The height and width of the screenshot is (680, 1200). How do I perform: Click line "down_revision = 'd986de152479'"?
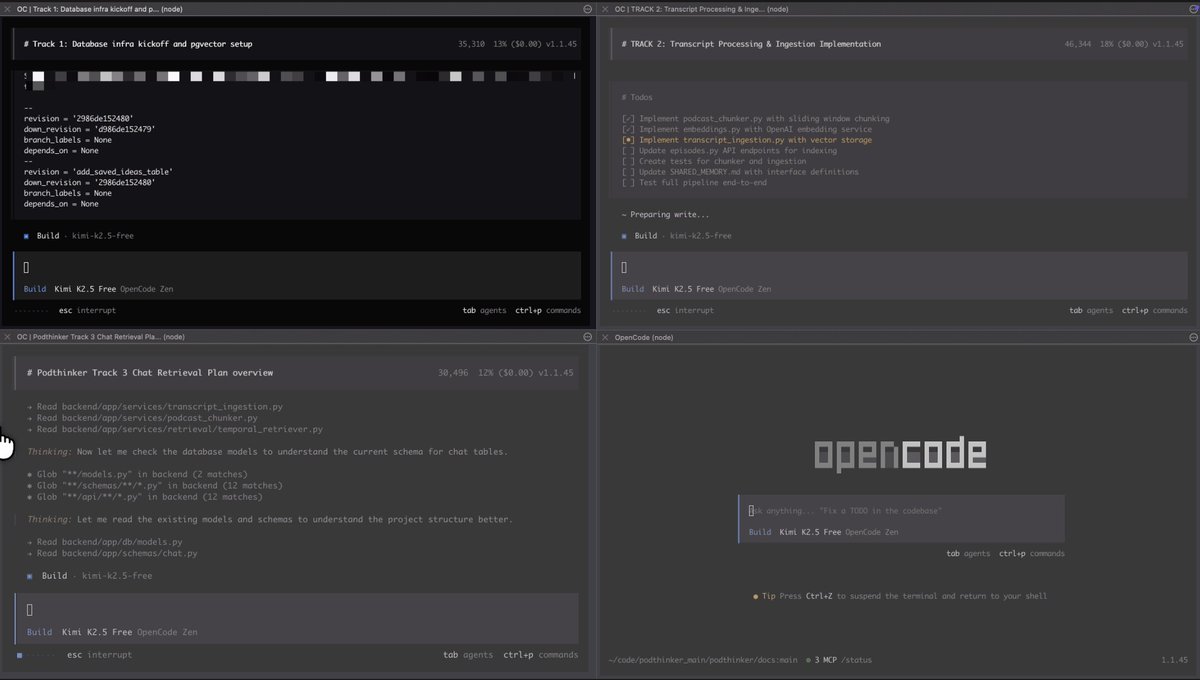pyautogui.click(x=90, y=129)
